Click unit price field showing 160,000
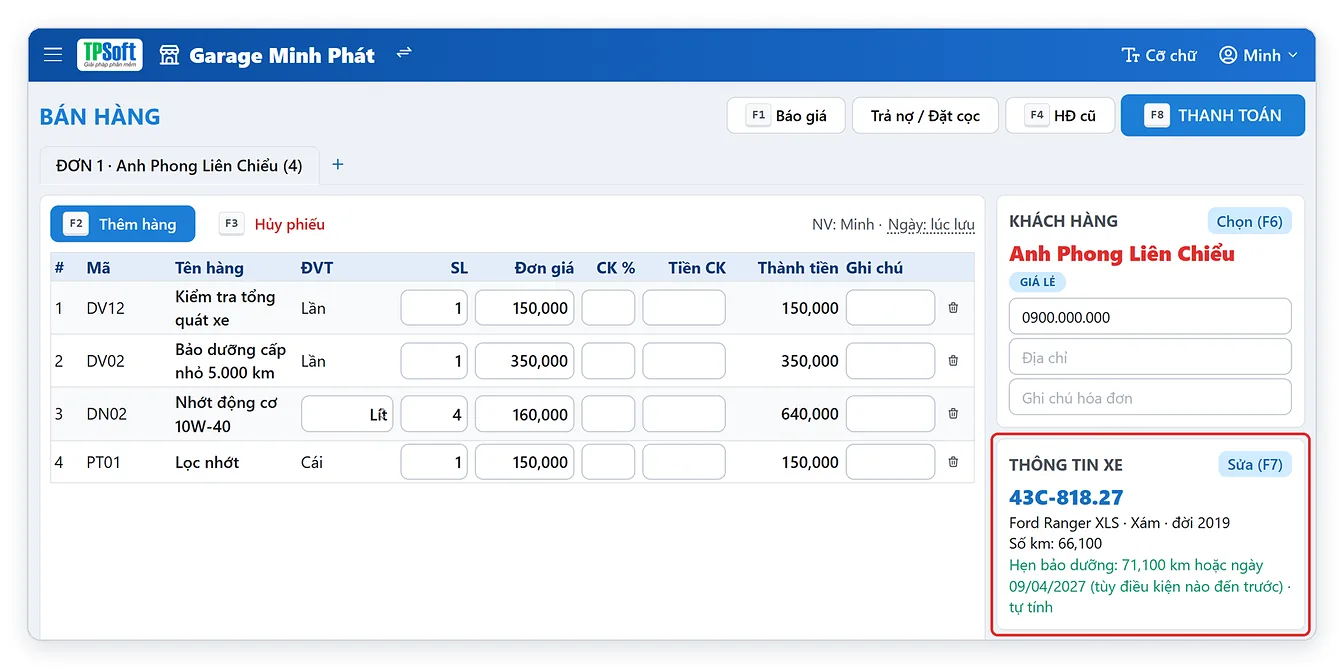This screenshot has height=668, width=1344. coord(524,414)
